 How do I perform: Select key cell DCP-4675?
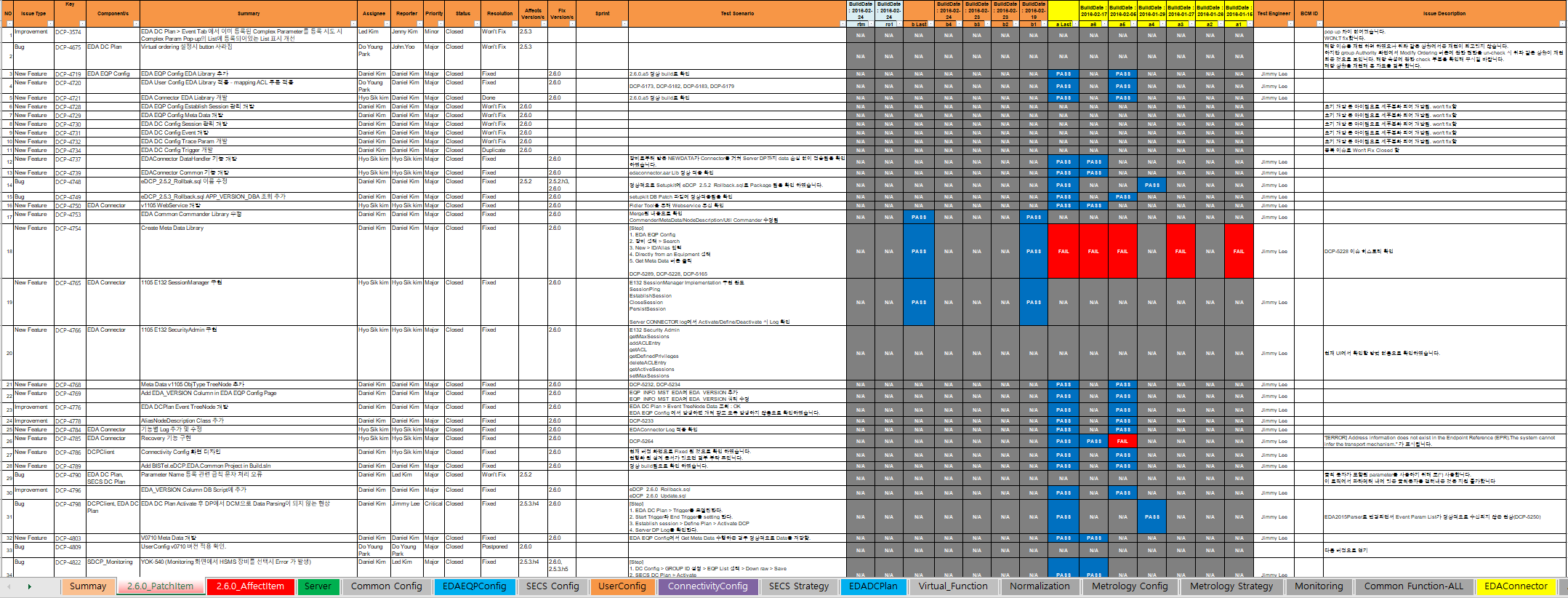tap(70, 57)
